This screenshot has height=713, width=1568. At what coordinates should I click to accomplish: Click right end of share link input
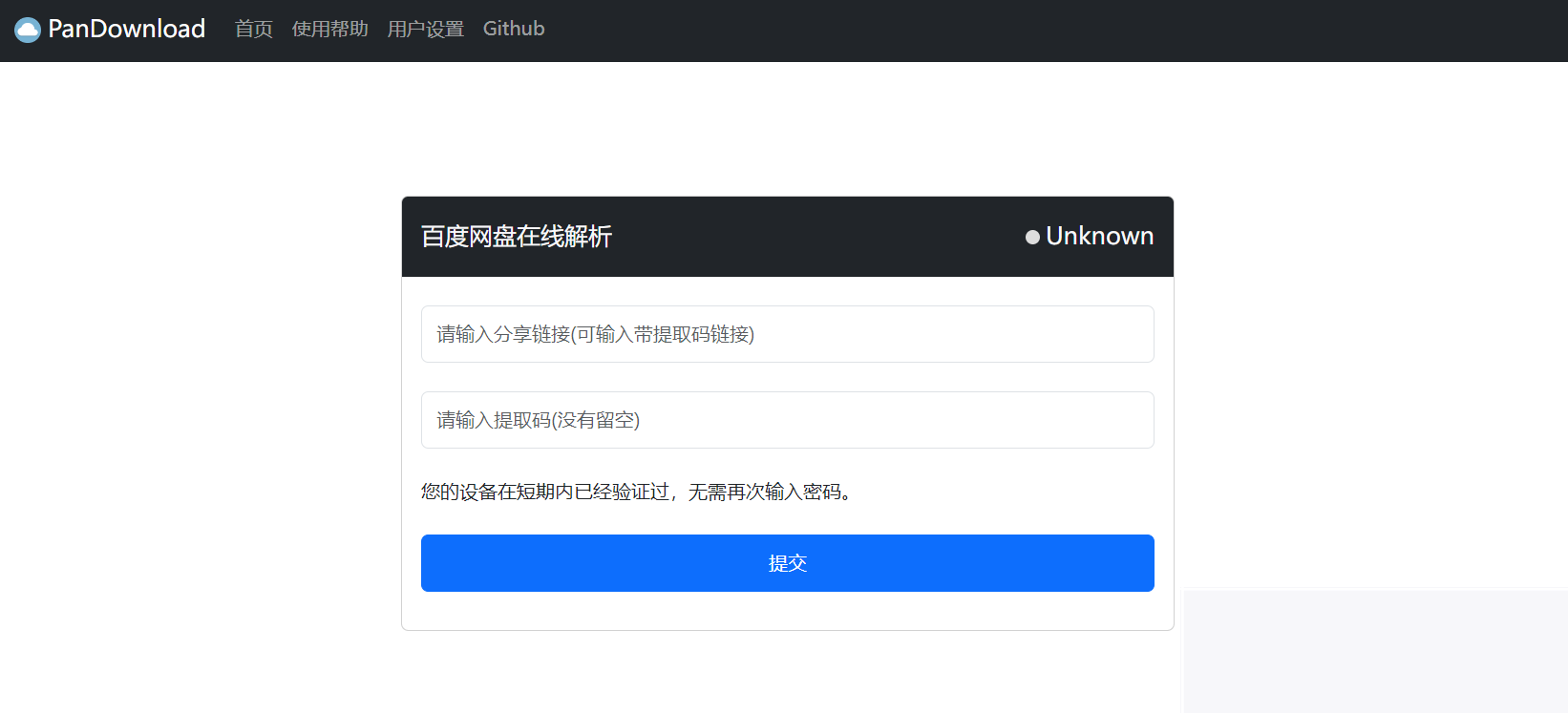[1127, 334]
